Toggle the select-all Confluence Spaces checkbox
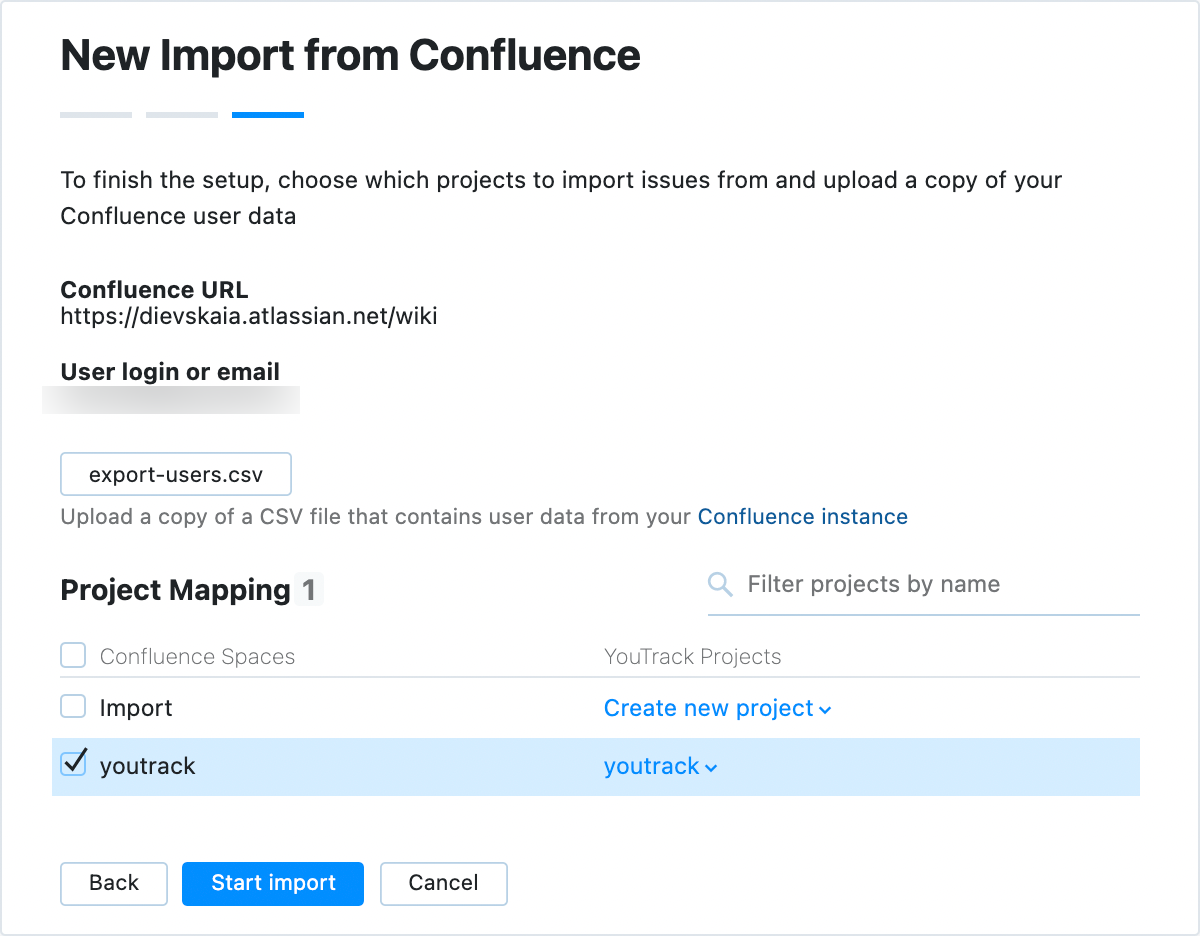The width and height of the screenshot is (1200, 936). tap(73, 656)
